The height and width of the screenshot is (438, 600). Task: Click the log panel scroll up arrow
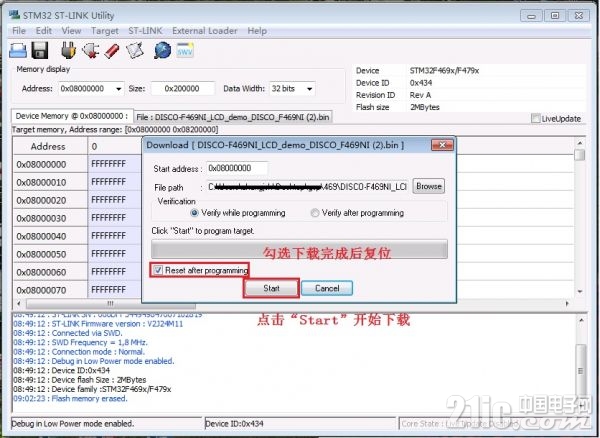[x=581, y=320]
